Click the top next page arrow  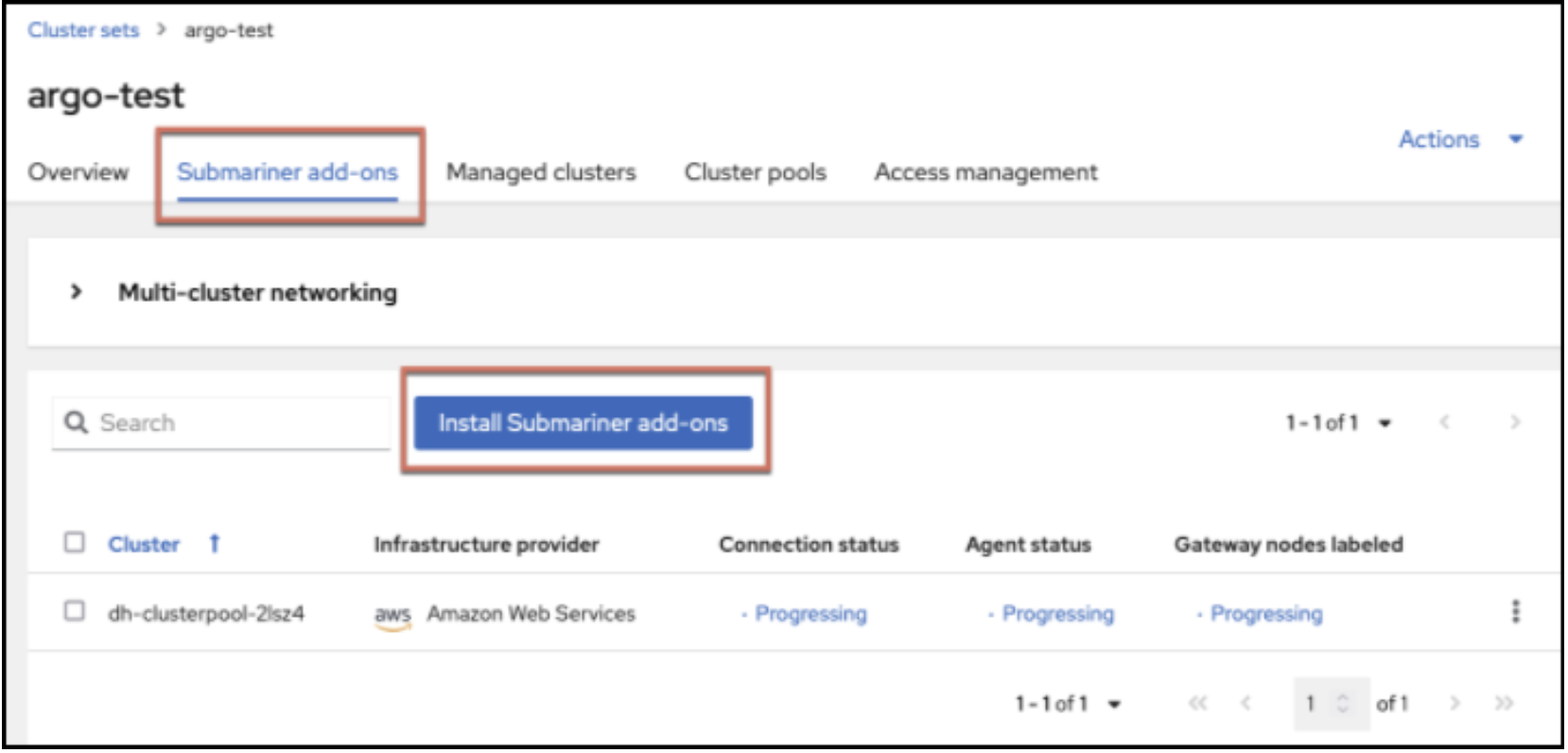click(1514, 422)
